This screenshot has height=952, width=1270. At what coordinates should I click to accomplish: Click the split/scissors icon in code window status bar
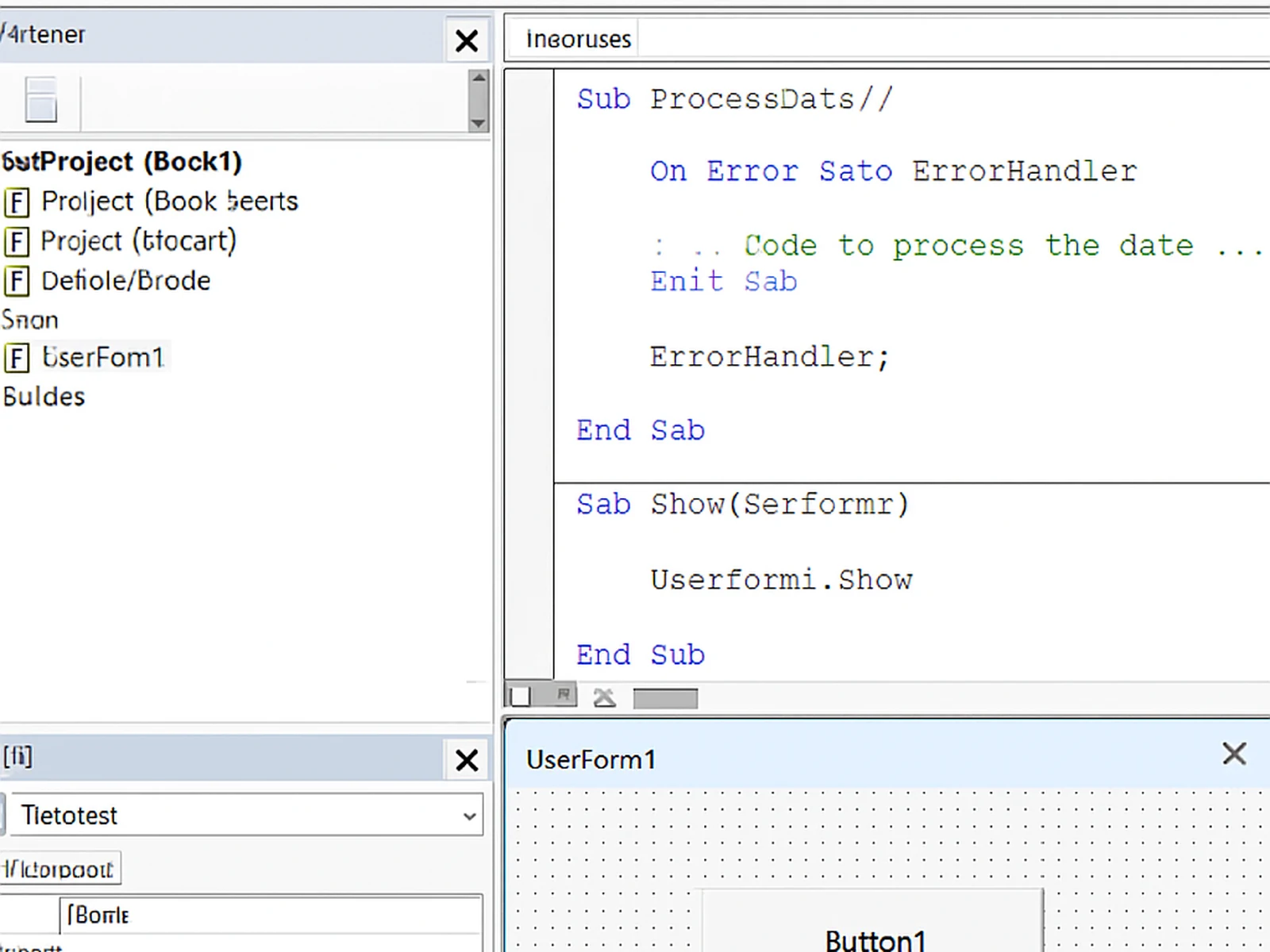click(x=605, y=697)
